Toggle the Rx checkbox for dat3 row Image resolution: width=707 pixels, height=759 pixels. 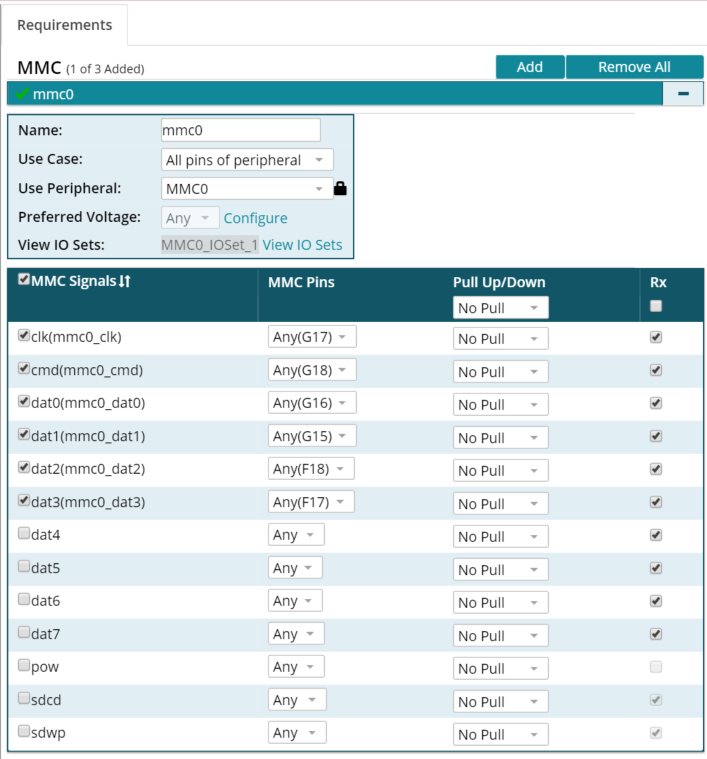pyautogui.click(x=656, y=502)
